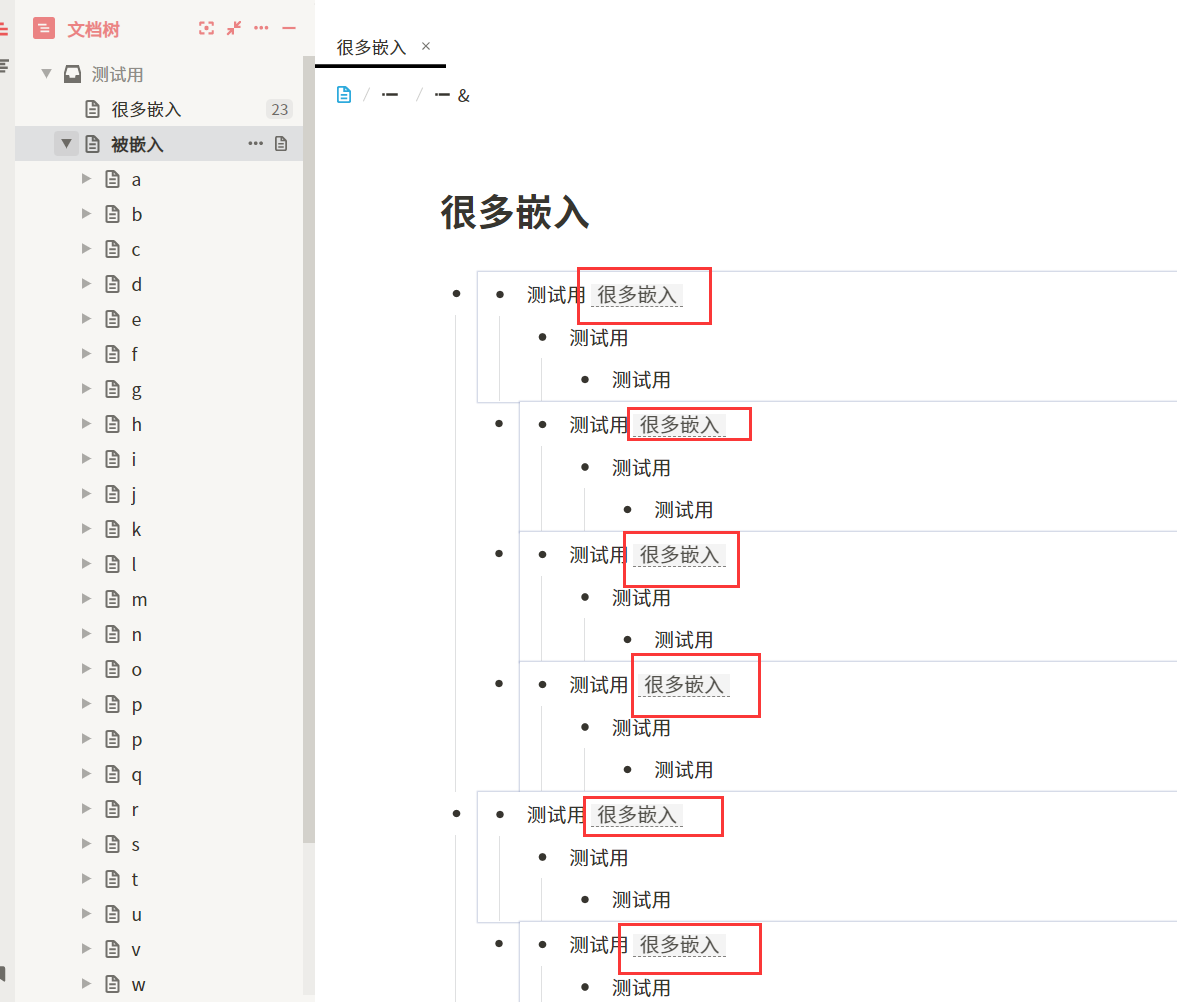
Task: Collapse the 被嵌入 document node
Action: tap(66, 143)
